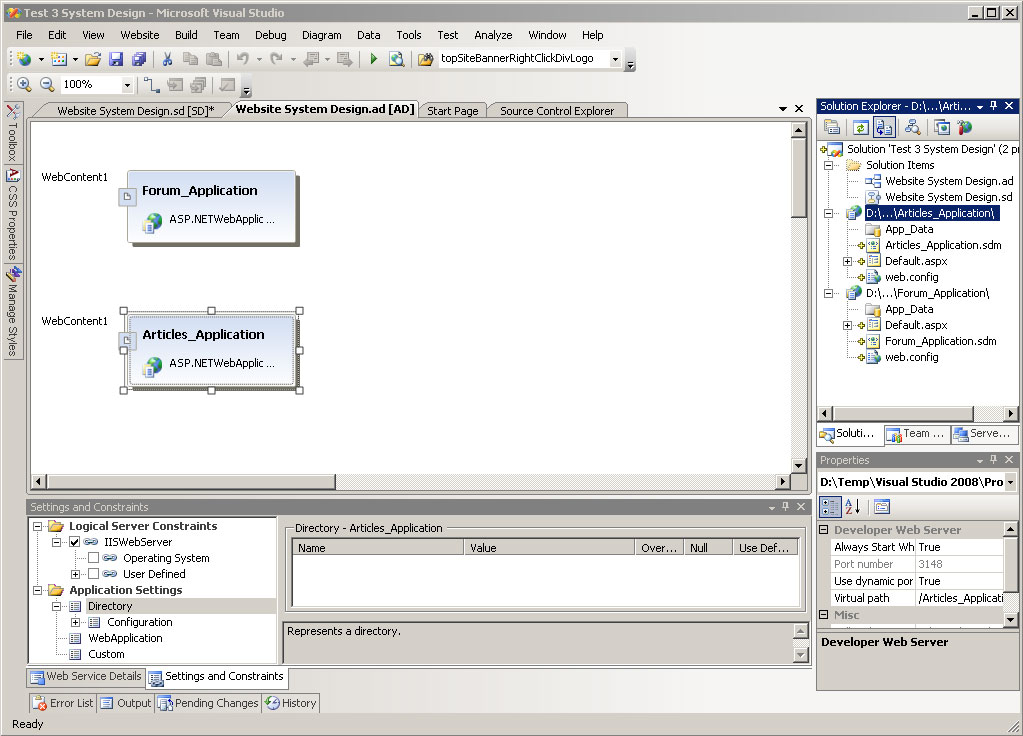The image size is (1023, 736).
Task: Switch to the Start Page tab
Action: tap(453, 111)
